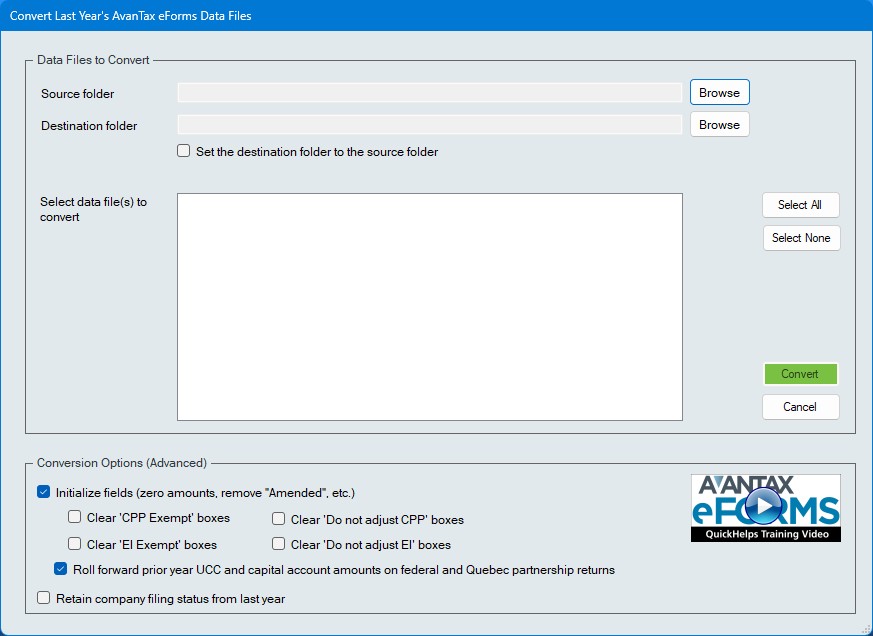Click the Destination folder path field
873x636 pixels.
coord(430,125)
